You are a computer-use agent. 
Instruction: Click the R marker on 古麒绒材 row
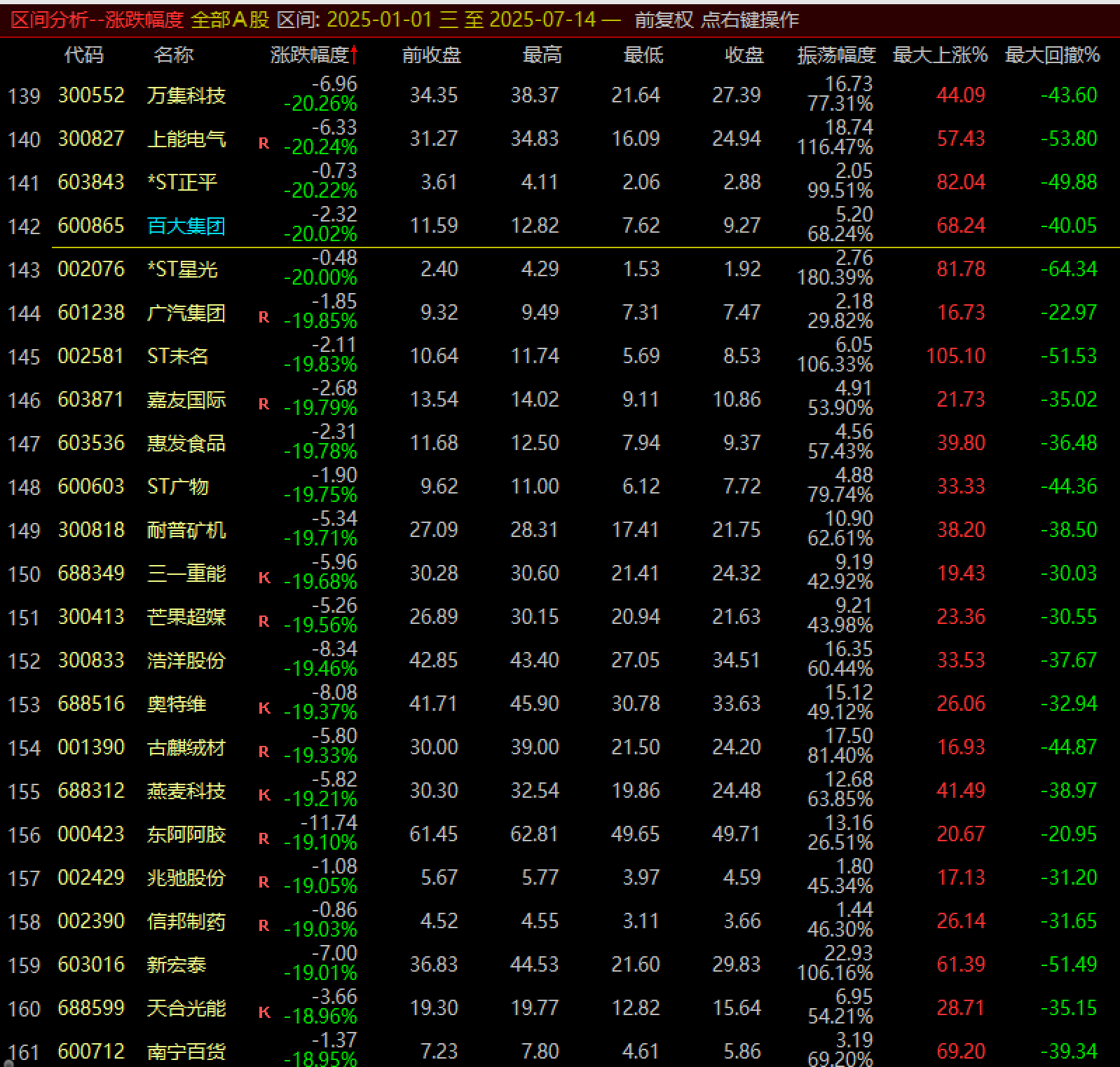(264, 752)
